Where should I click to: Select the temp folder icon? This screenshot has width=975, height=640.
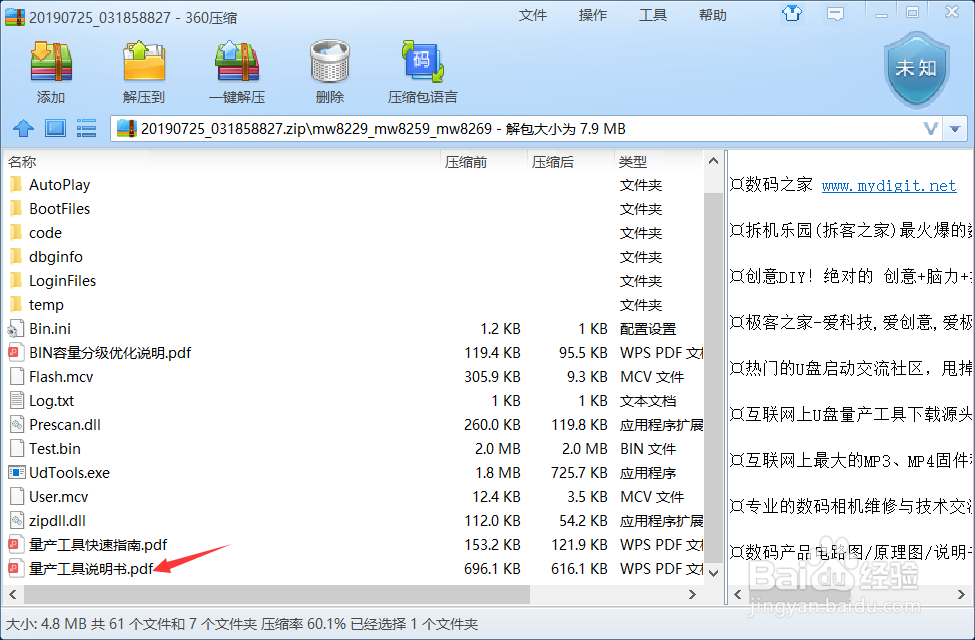[x=16, y=305]
